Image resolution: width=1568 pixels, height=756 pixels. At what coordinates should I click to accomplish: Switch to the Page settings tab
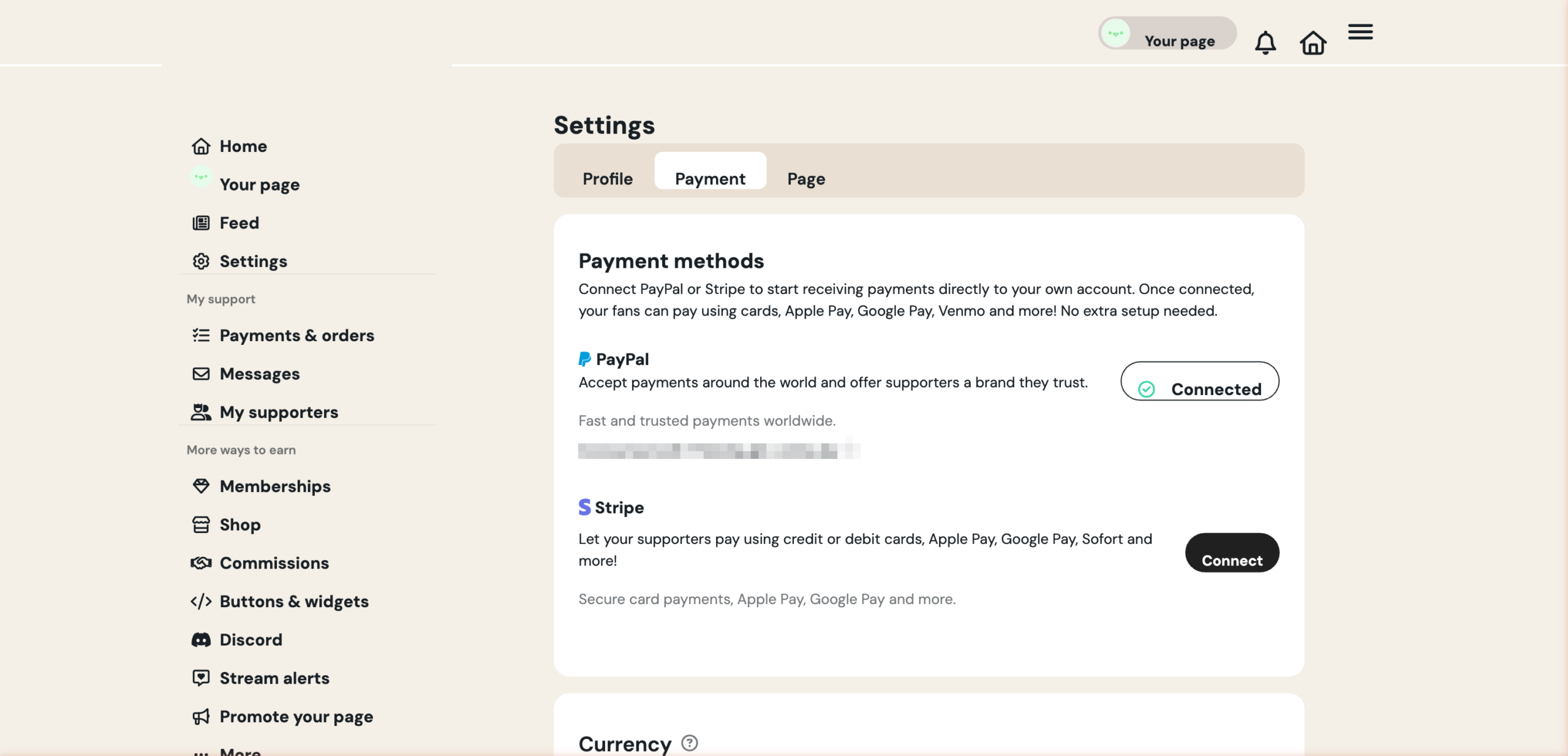pos(806,178)
